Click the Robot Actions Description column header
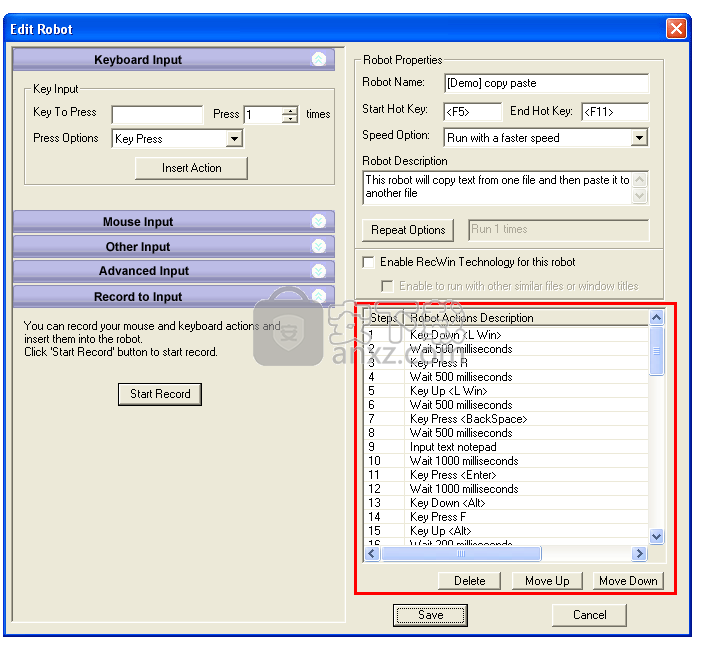The width and height of the screenshot is (722, 656). [x=526, y=318]
